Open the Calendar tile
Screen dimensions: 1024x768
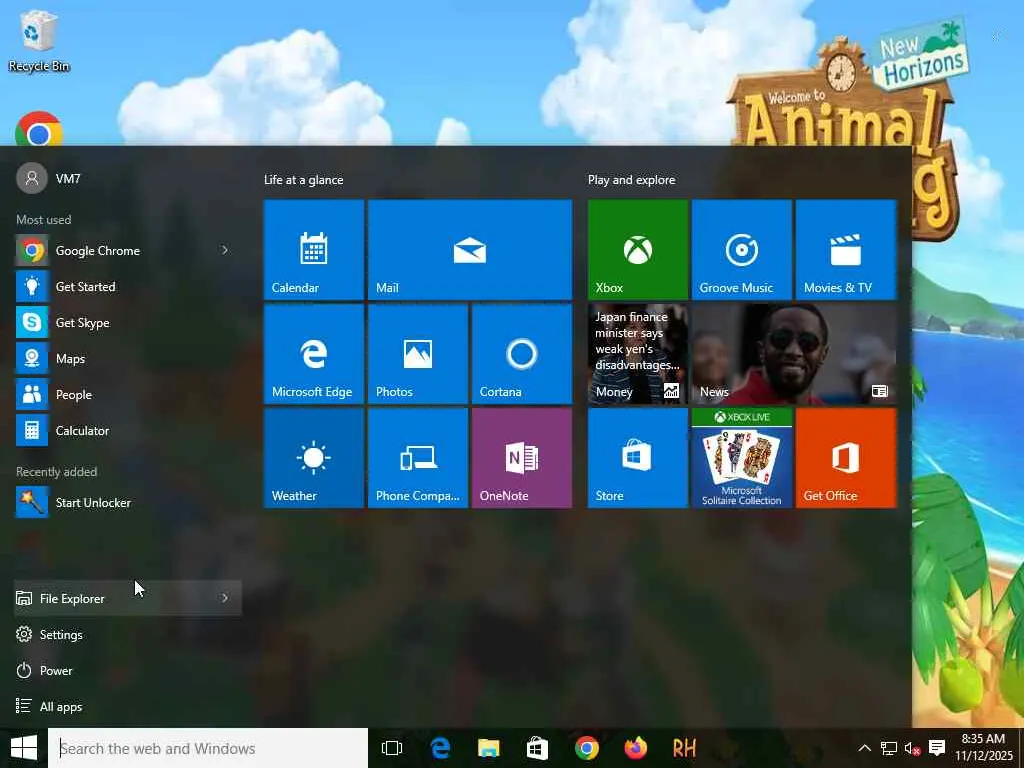coord(313,249)
